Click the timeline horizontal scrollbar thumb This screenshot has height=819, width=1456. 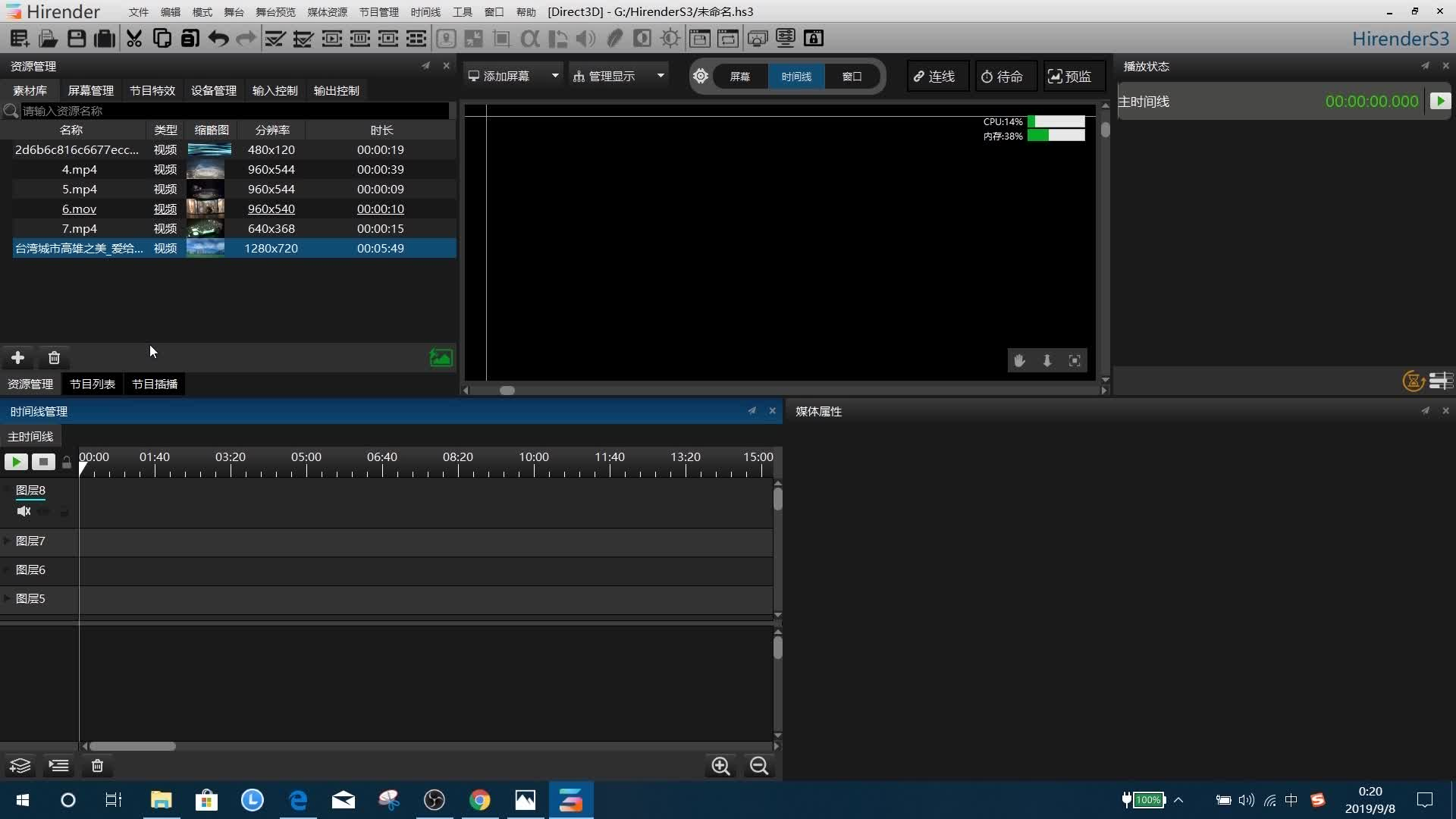coord(133,746)
